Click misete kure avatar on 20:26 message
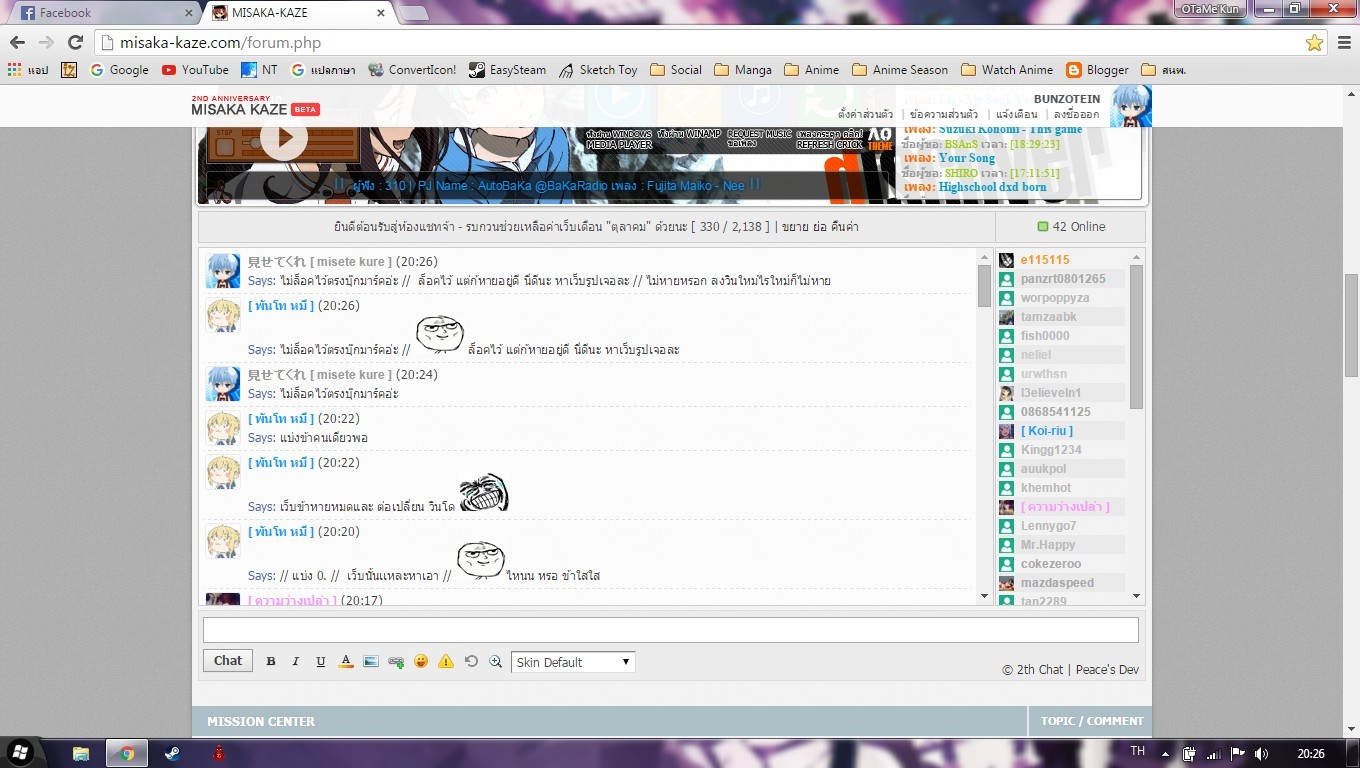 (223, 271)
